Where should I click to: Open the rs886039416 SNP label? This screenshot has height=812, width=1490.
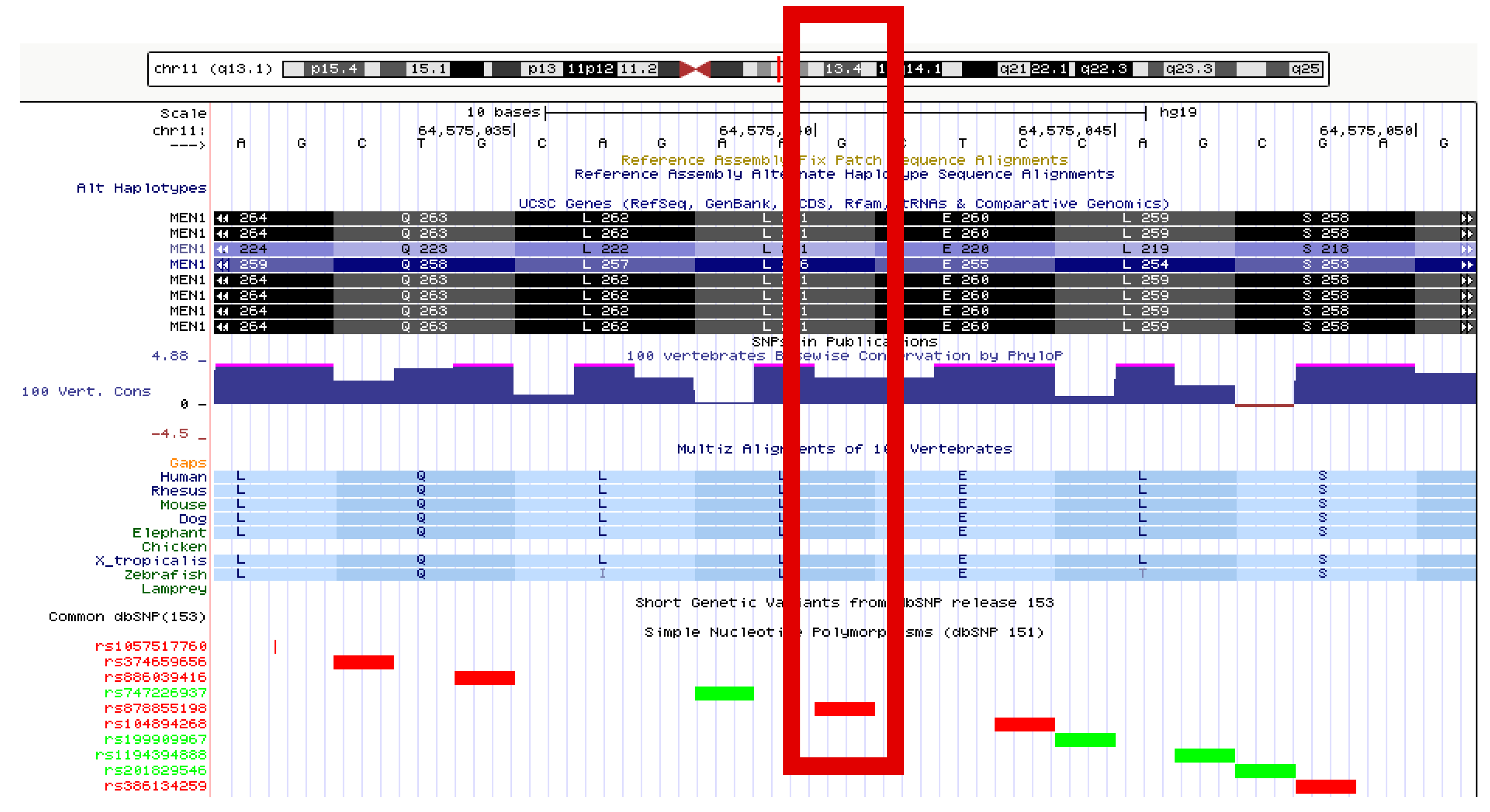tap(155, 677)
